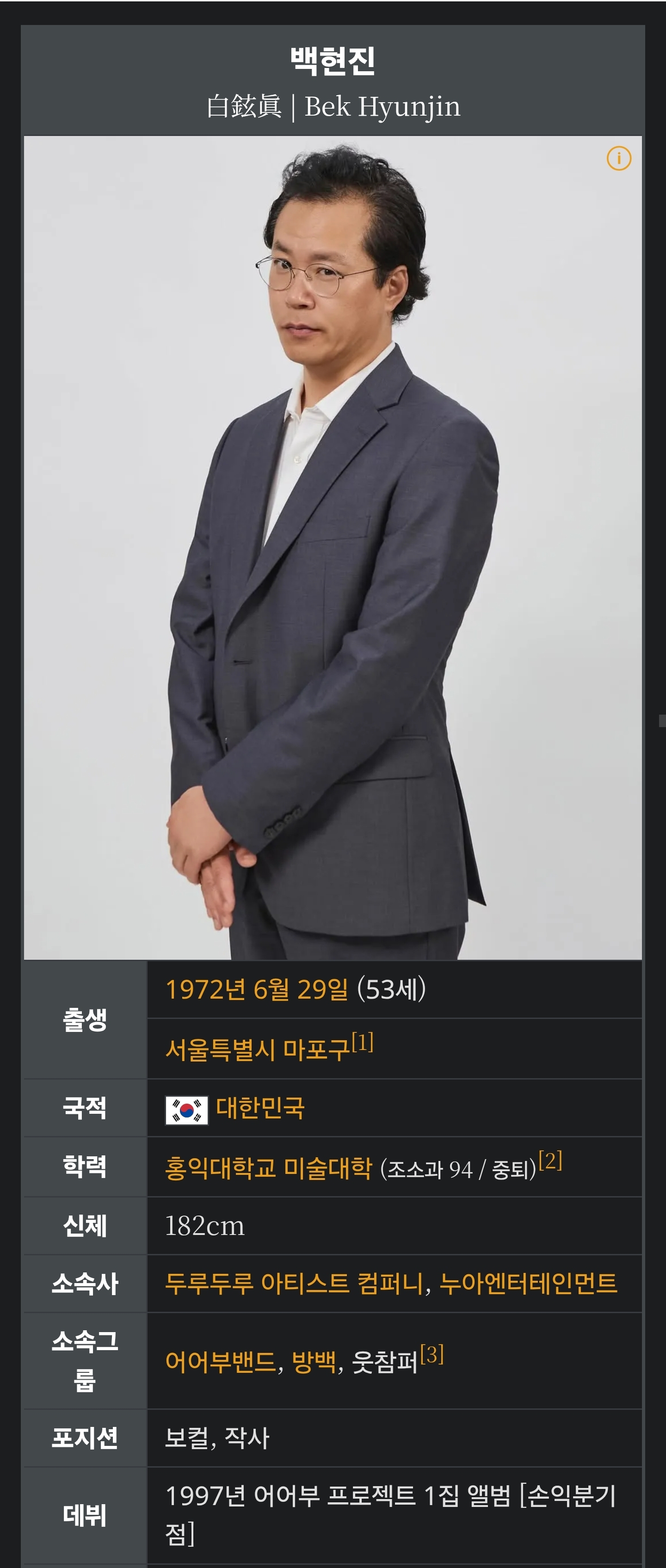Screen dimensions: 666x1568
Task: Click the 데뷔 debut description text
Action: click(x=391, y=1514)
